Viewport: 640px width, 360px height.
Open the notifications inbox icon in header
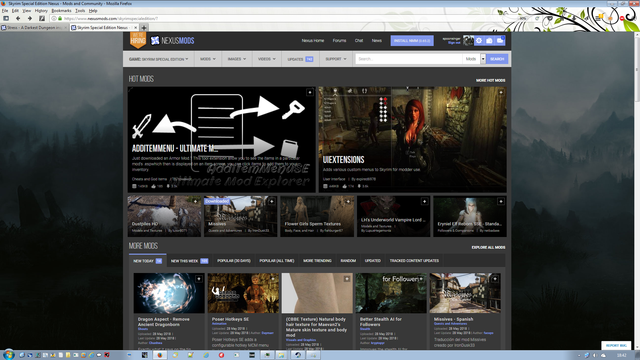[x=500, y=40]
